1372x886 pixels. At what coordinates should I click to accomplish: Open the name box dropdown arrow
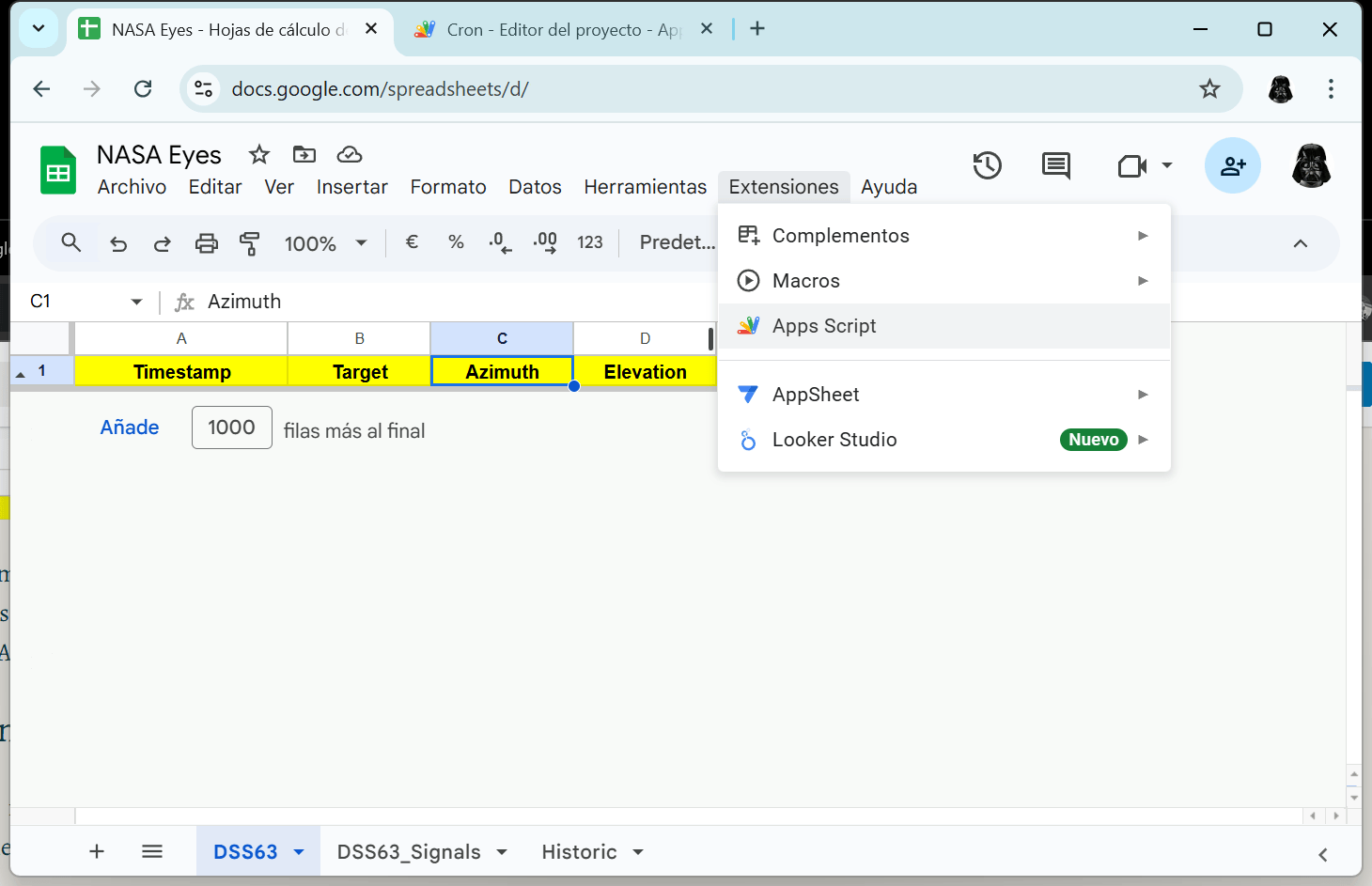pyautogui.click(x=137, y=302)
